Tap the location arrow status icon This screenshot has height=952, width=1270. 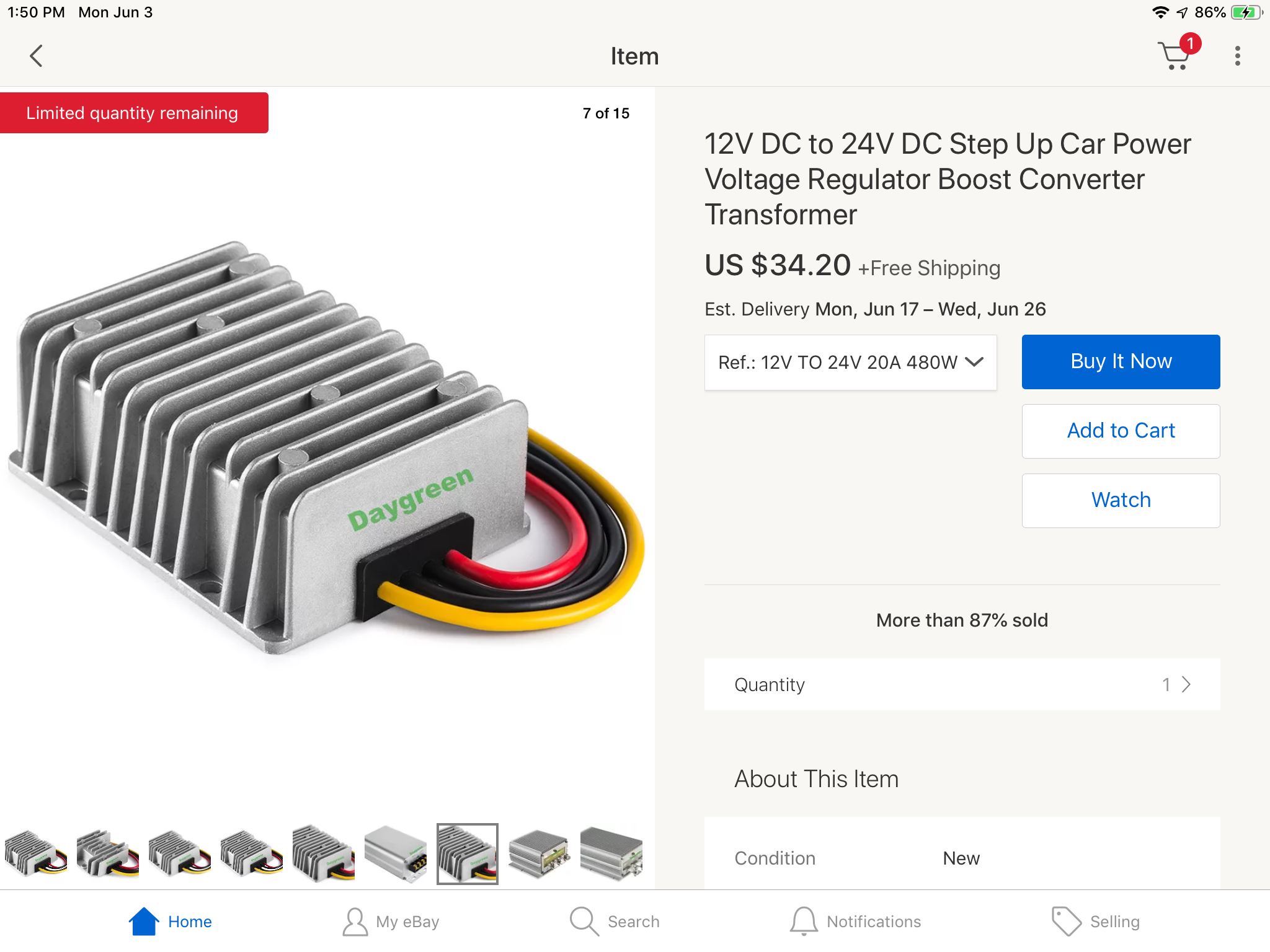pos(1183,12)
